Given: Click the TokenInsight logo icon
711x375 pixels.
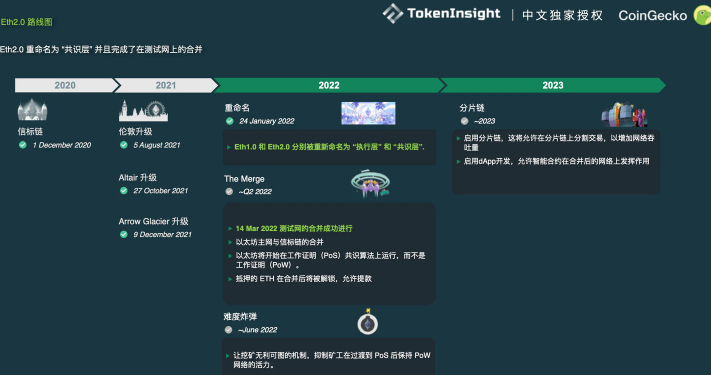Looking at the screenshot, I should [393, 13].
